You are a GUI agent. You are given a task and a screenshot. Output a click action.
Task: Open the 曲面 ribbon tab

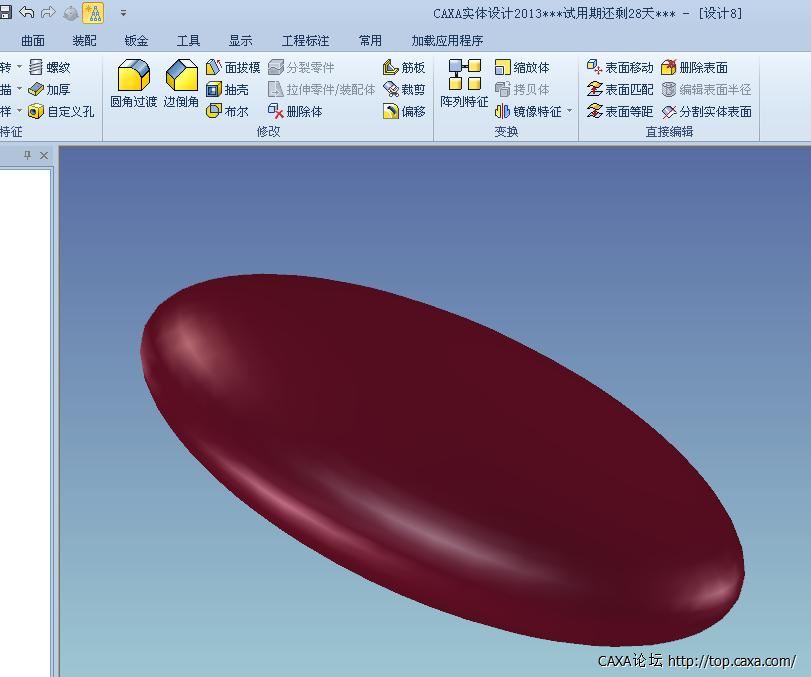tap(33, 40)
